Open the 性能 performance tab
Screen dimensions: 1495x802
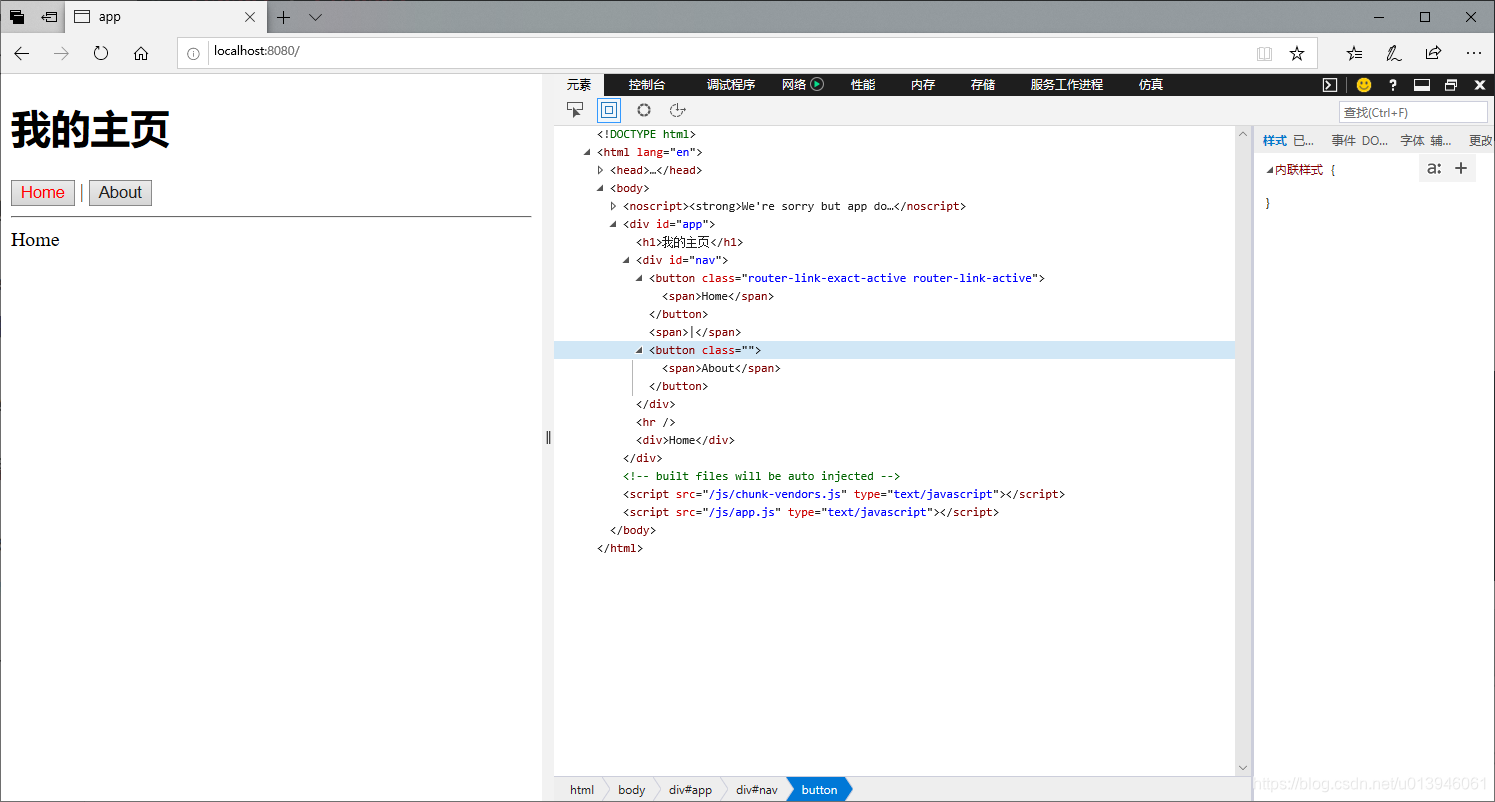863,85
